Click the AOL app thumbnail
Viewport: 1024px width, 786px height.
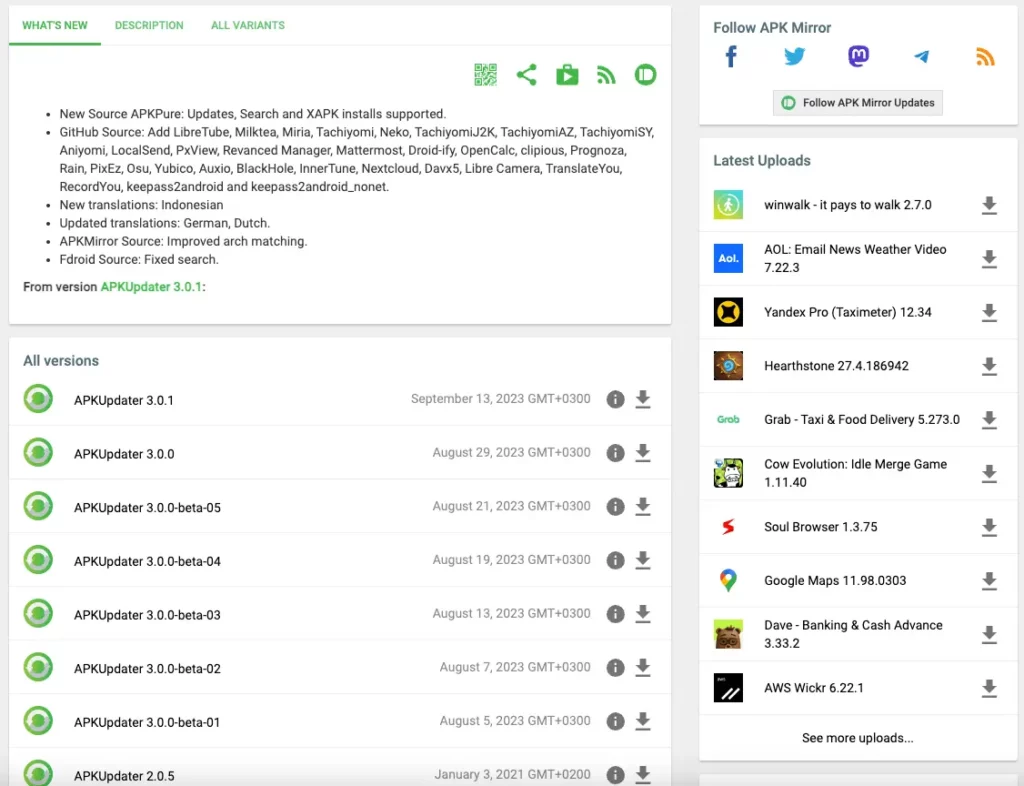point(728,259)
